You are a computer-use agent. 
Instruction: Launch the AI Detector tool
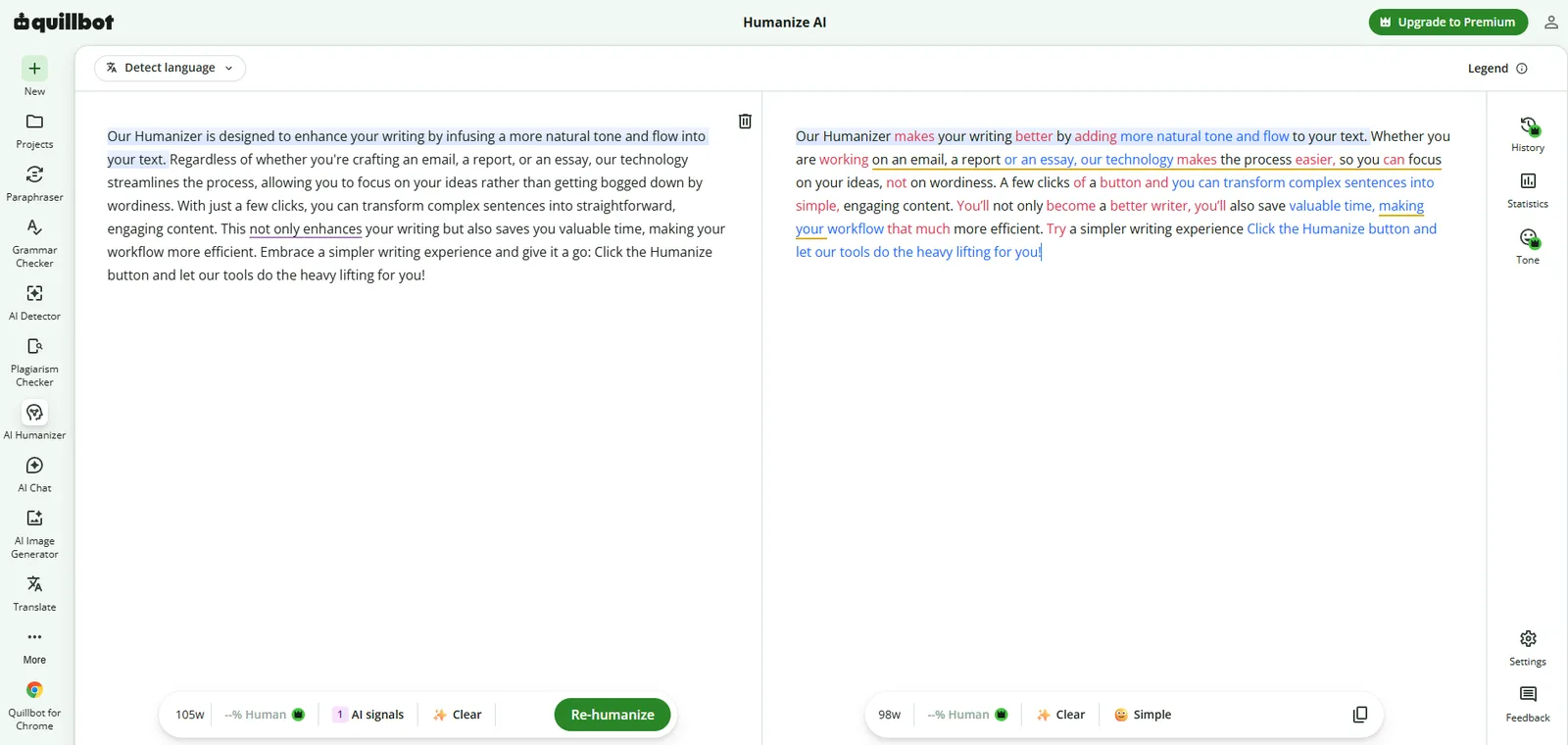(x=34, y=303)
